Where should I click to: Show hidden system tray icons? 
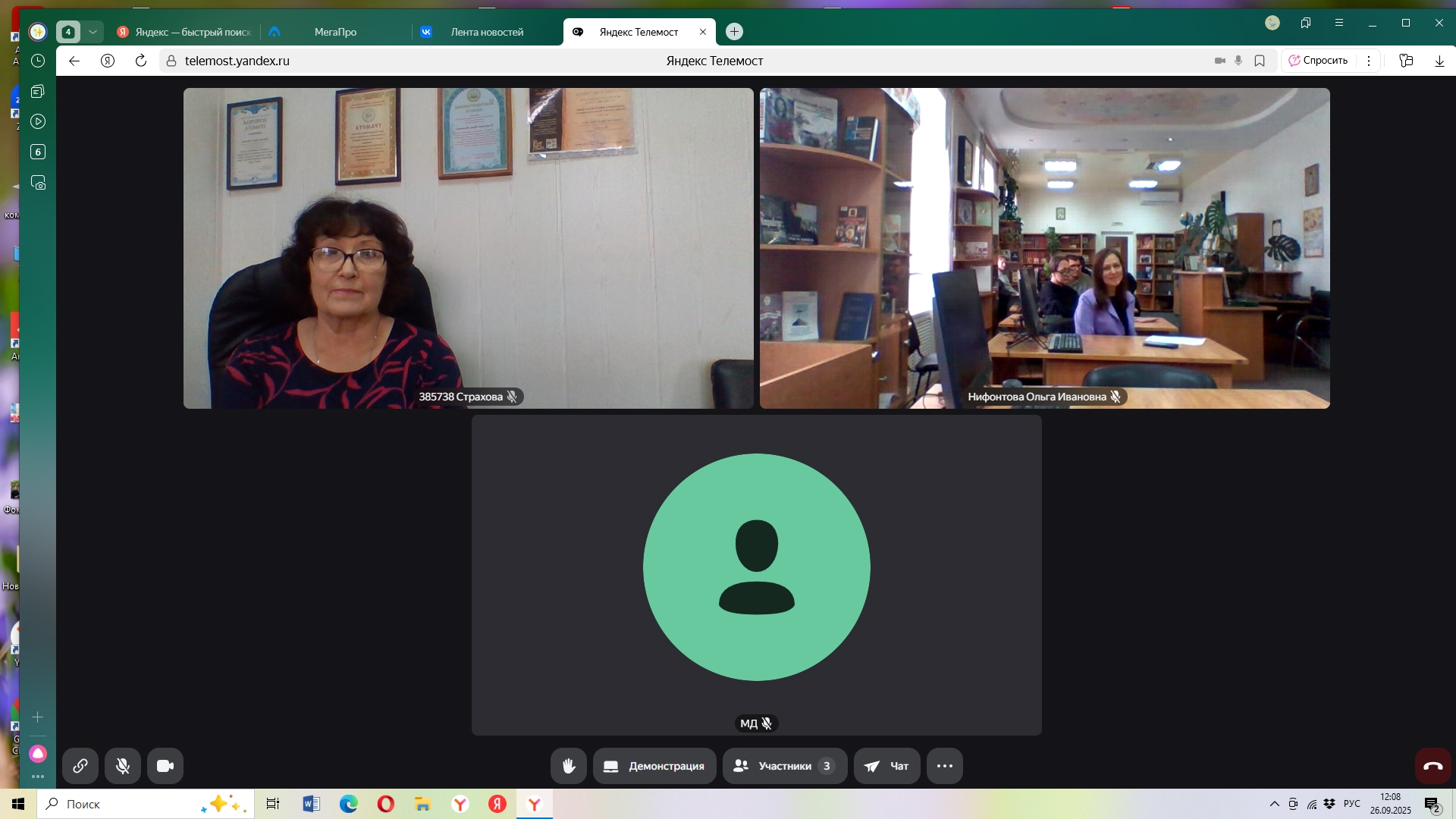tap(1274, 804)
